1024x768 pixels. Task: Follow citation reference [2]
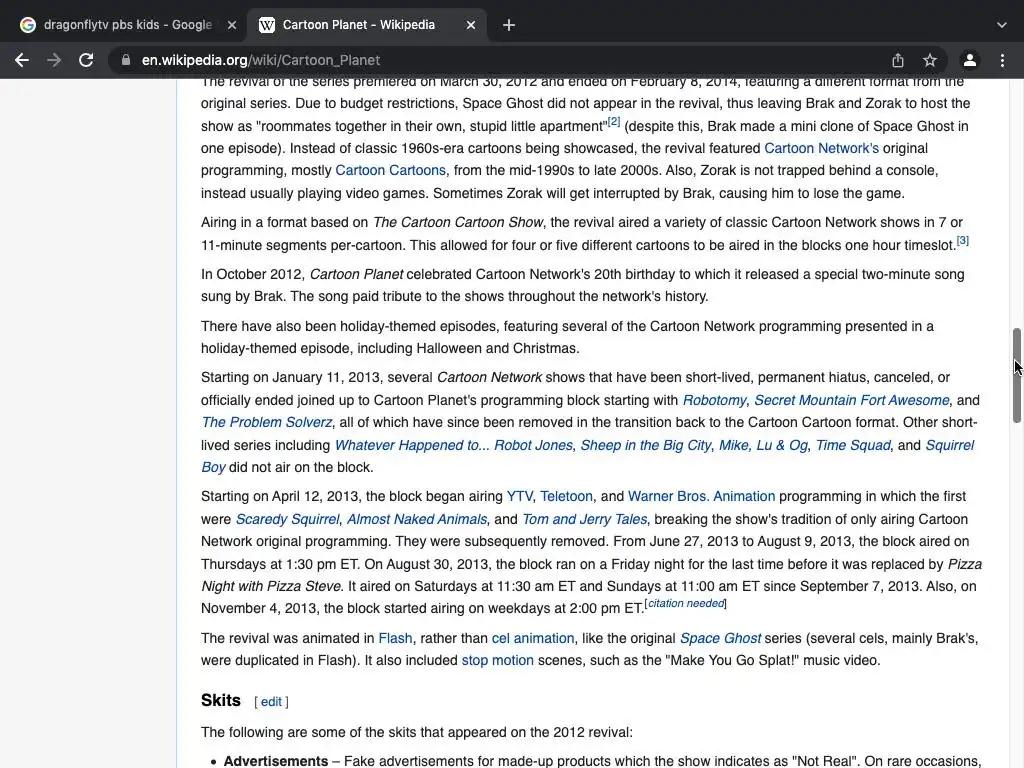[x=614, y=121]
